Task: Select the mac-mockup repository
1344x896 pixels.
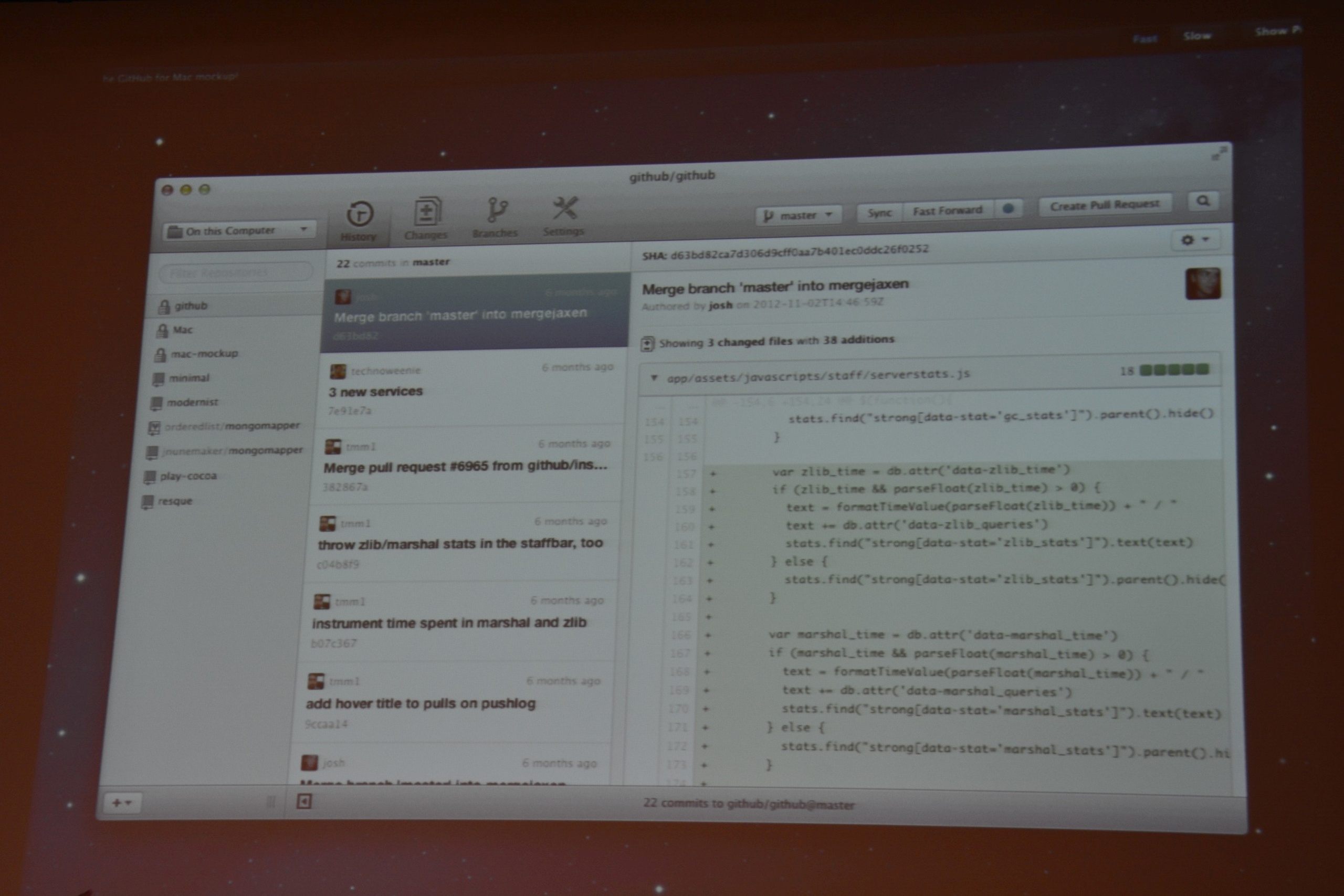Action: [x=203, y=354]
